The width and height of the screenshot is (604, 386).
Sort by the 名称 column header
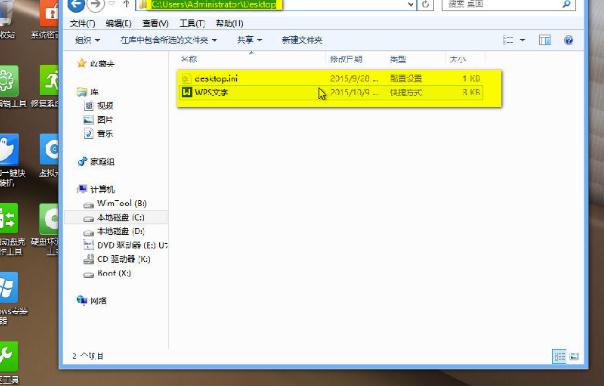coord(189,59)
